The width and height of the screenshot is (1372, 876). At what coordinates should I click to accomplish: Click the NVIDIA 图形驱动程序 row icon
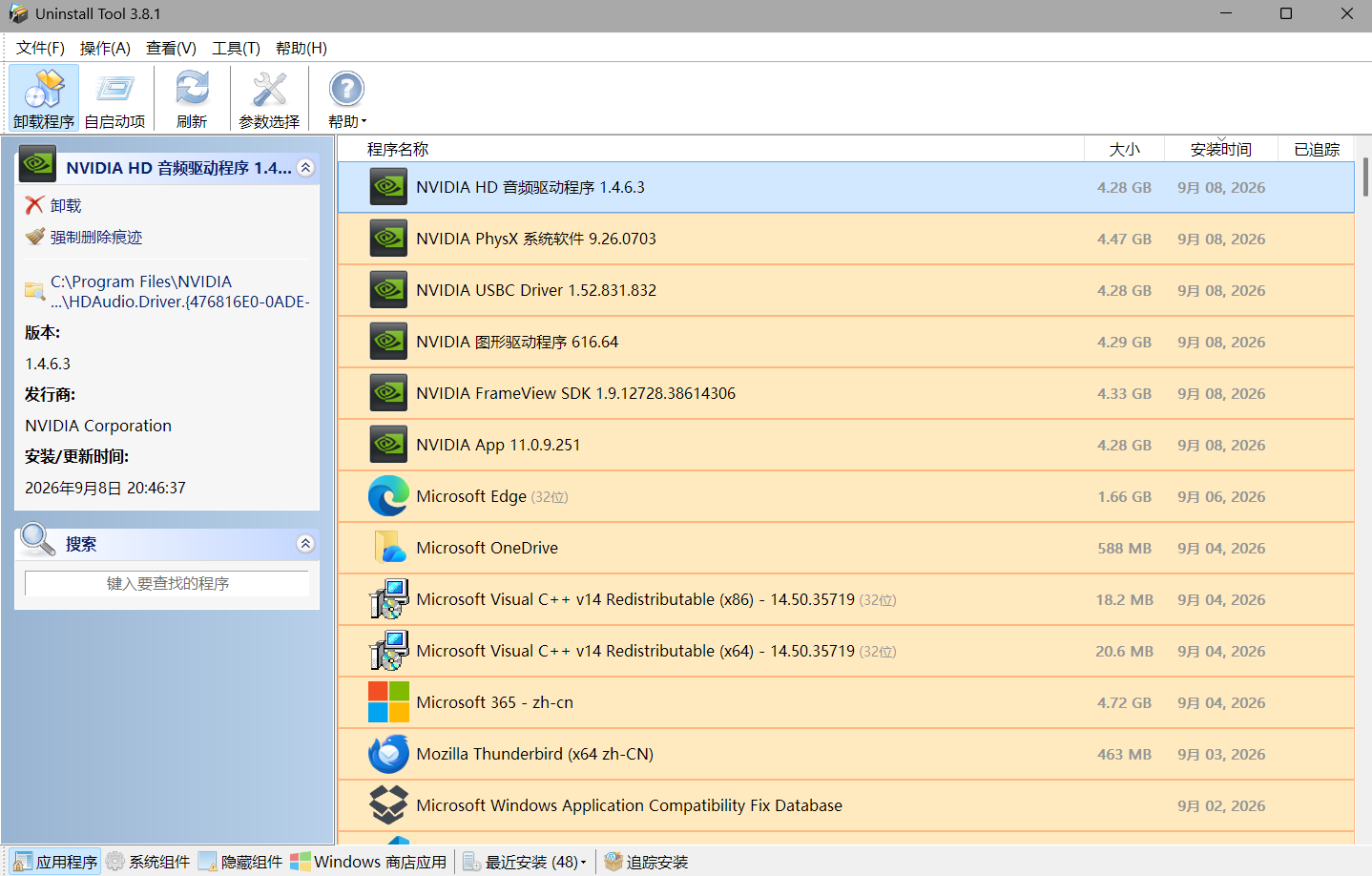(x=388, y=342)
